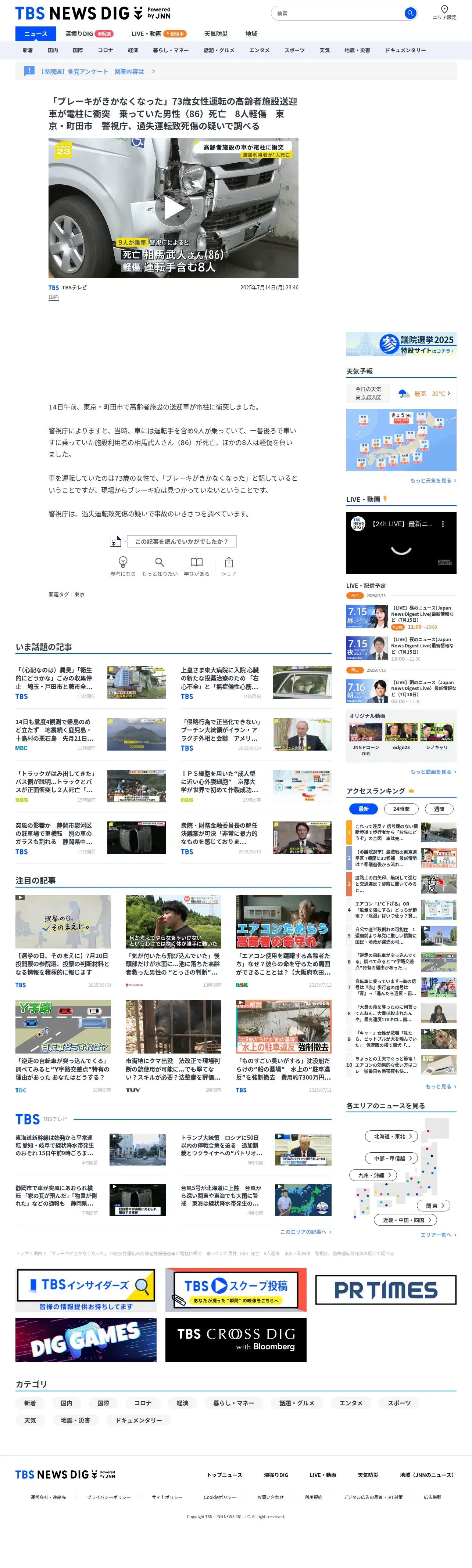Open today's 東京都港区 weather details
The width and height of the screenshot is (472, 1568).
(401, 393)
